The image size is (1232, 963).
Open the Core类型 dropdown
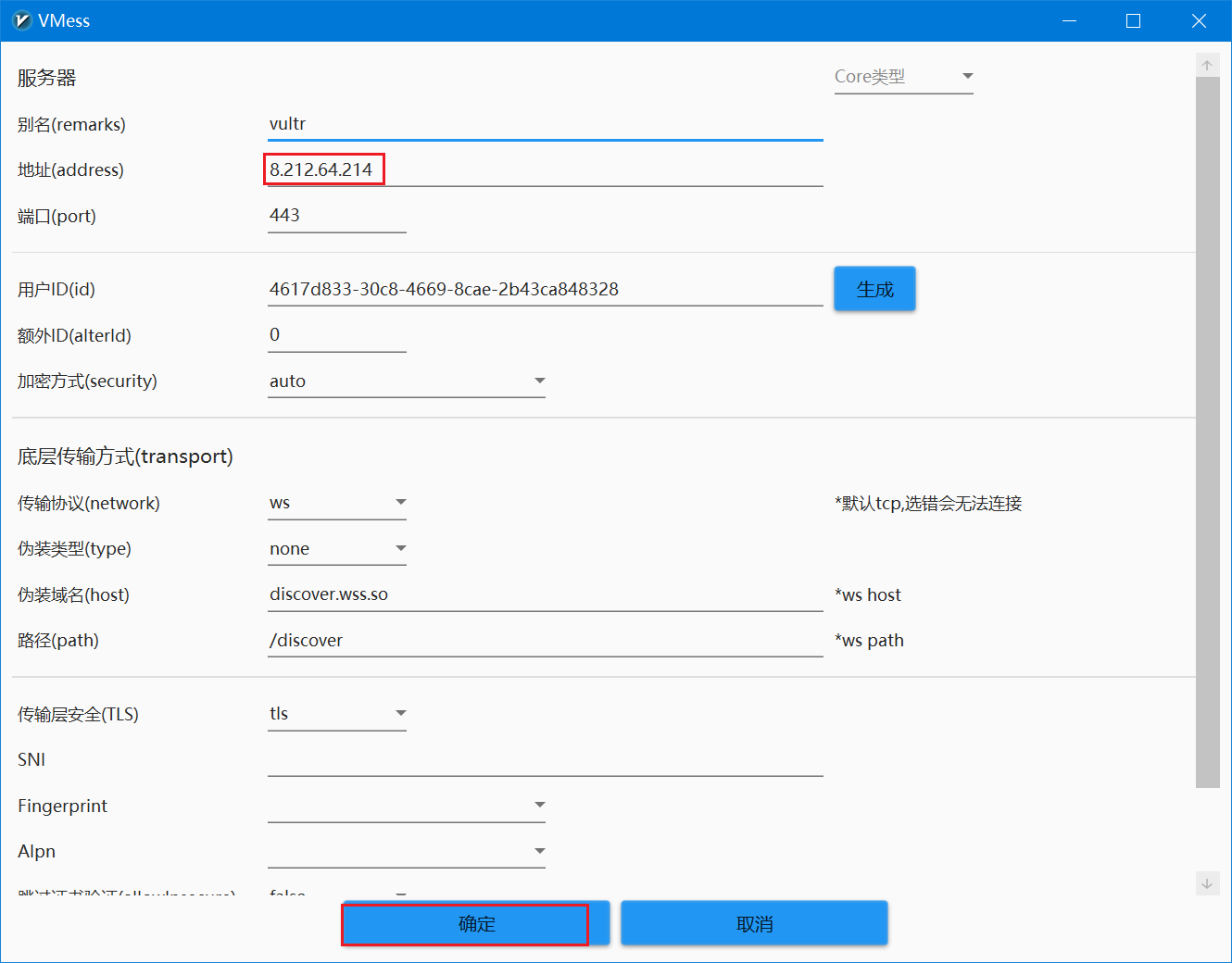coord(903,77)
